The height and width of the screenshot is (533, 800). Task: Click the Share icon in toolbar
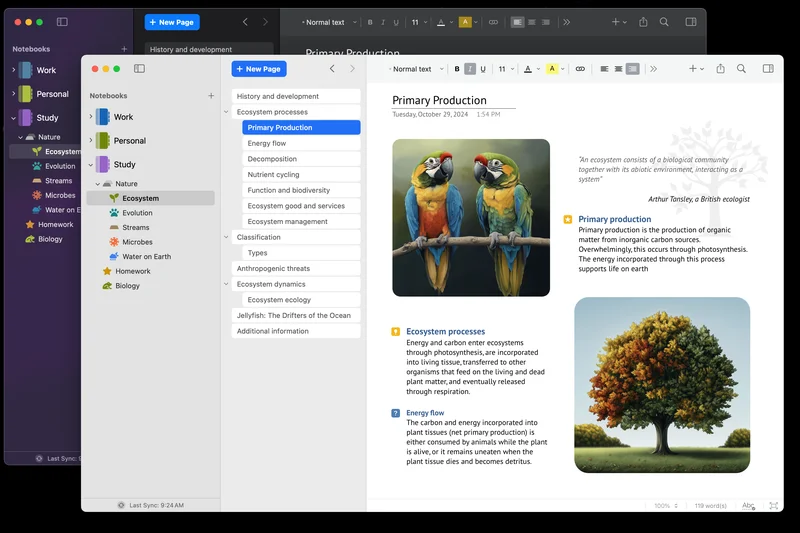pos(720,69)
